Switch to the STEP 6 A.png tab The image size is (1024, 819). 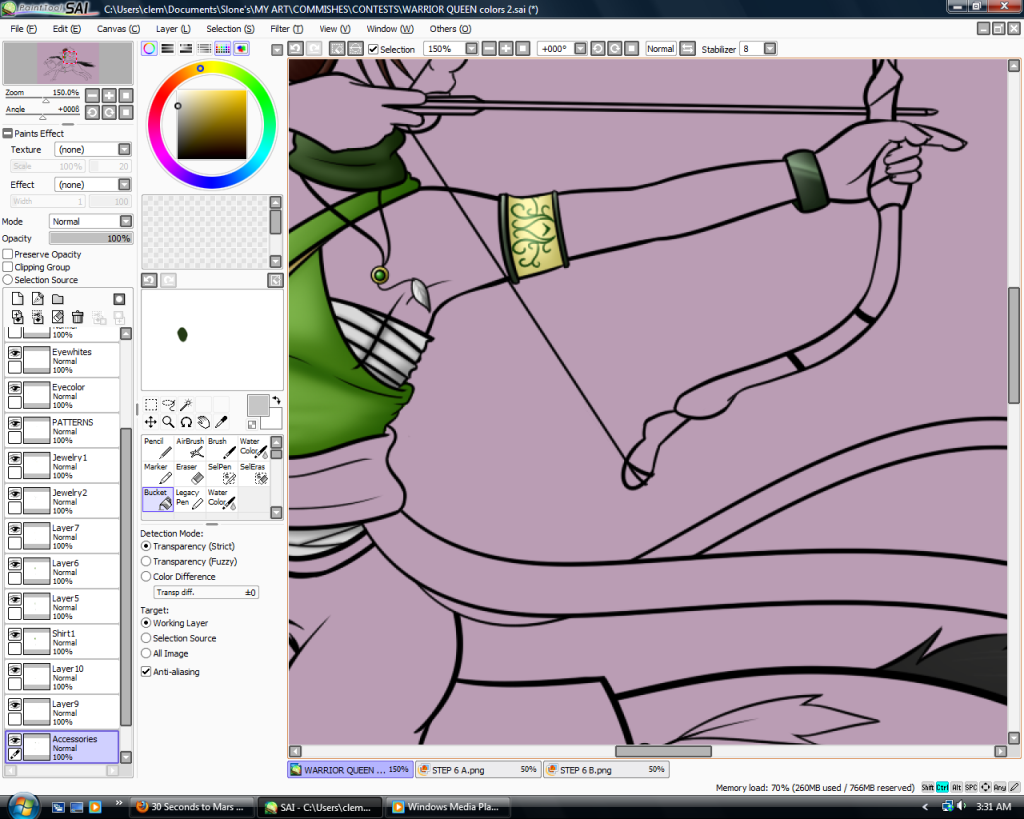(x=479, y=770)
